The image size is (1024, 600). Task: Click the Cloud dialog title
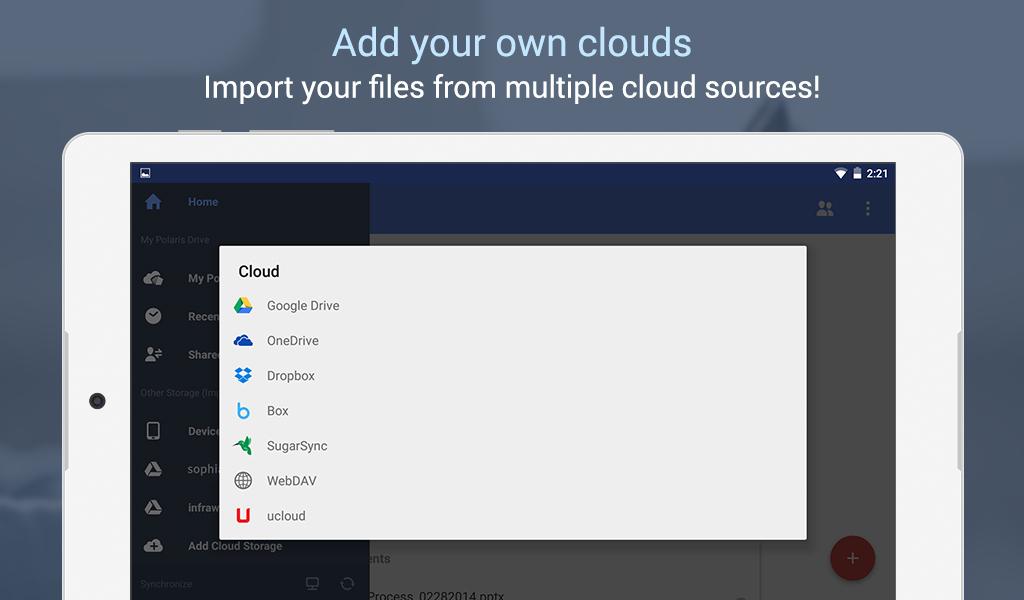pyautogui.click(x=259, y=272)
